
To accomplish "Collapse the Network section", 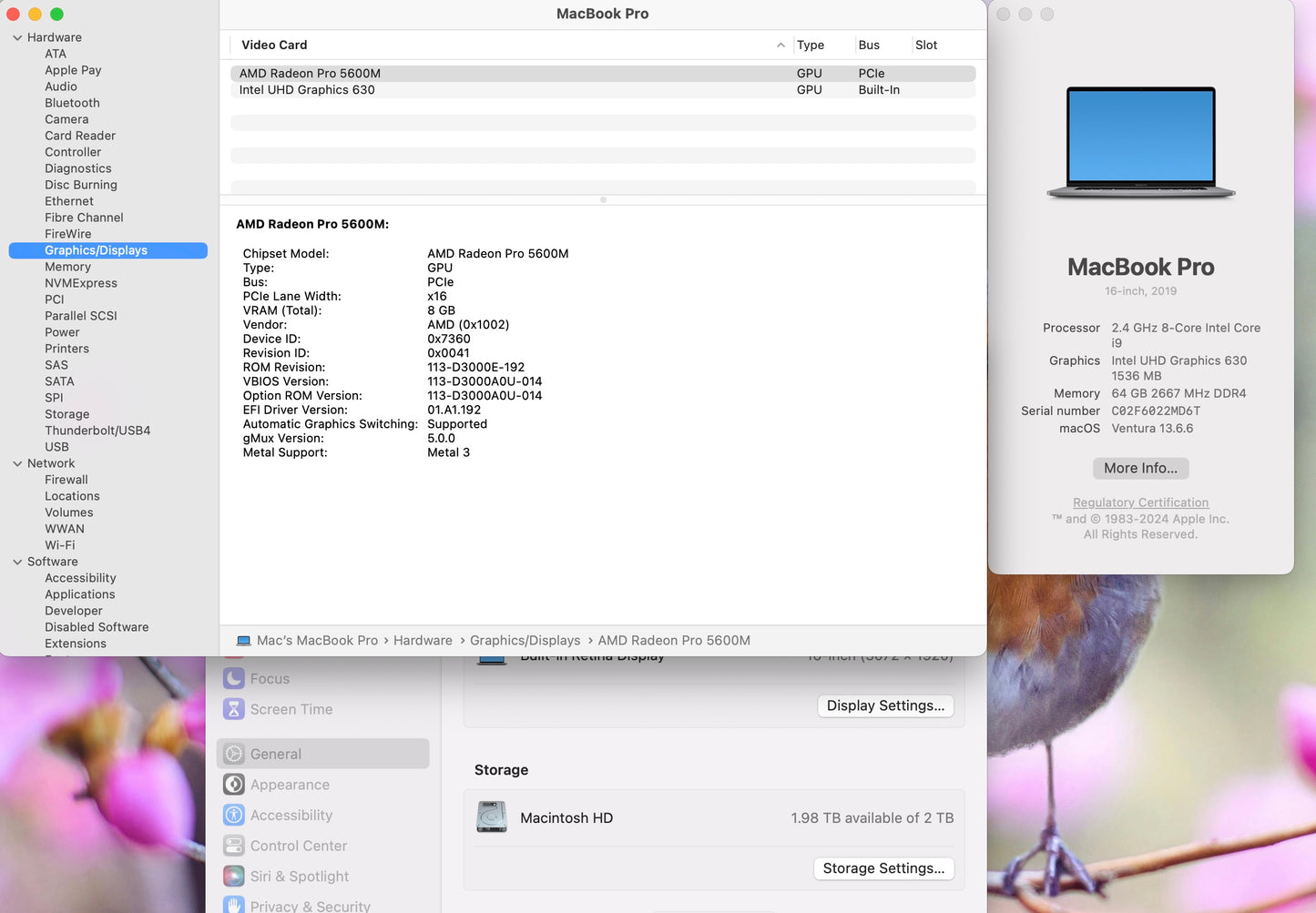I will [x=16, y=463].
